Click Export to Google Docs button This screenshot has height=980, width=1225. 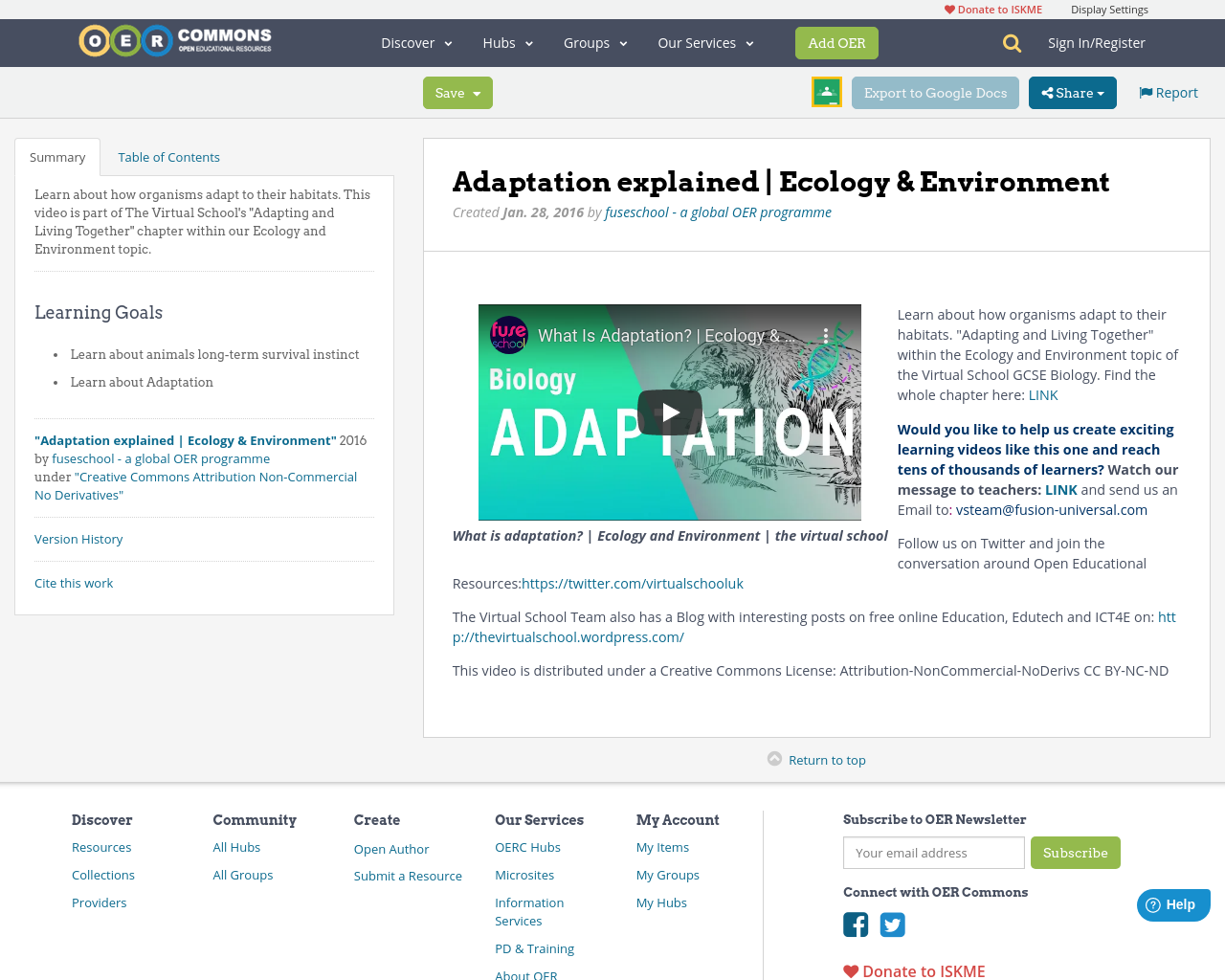pyautogui.click(x=935, y=93)
